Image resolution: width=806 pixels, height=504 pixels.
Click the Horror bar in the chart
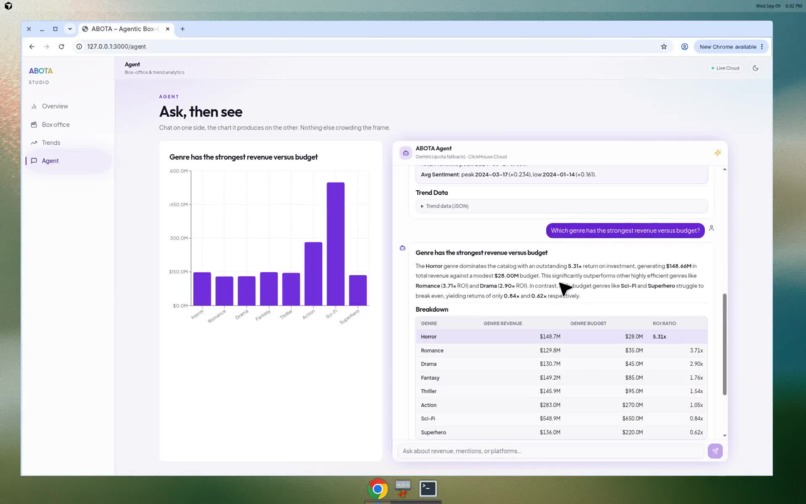(x=202, y=289)
